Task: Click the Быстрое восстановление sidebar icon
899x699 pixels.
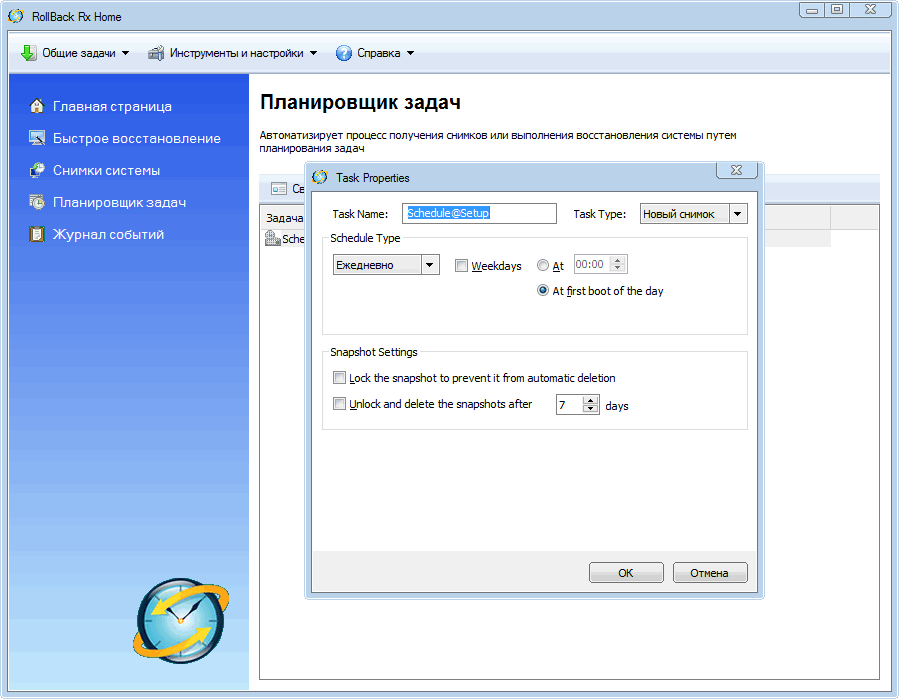Action: (x=37, y=138)
